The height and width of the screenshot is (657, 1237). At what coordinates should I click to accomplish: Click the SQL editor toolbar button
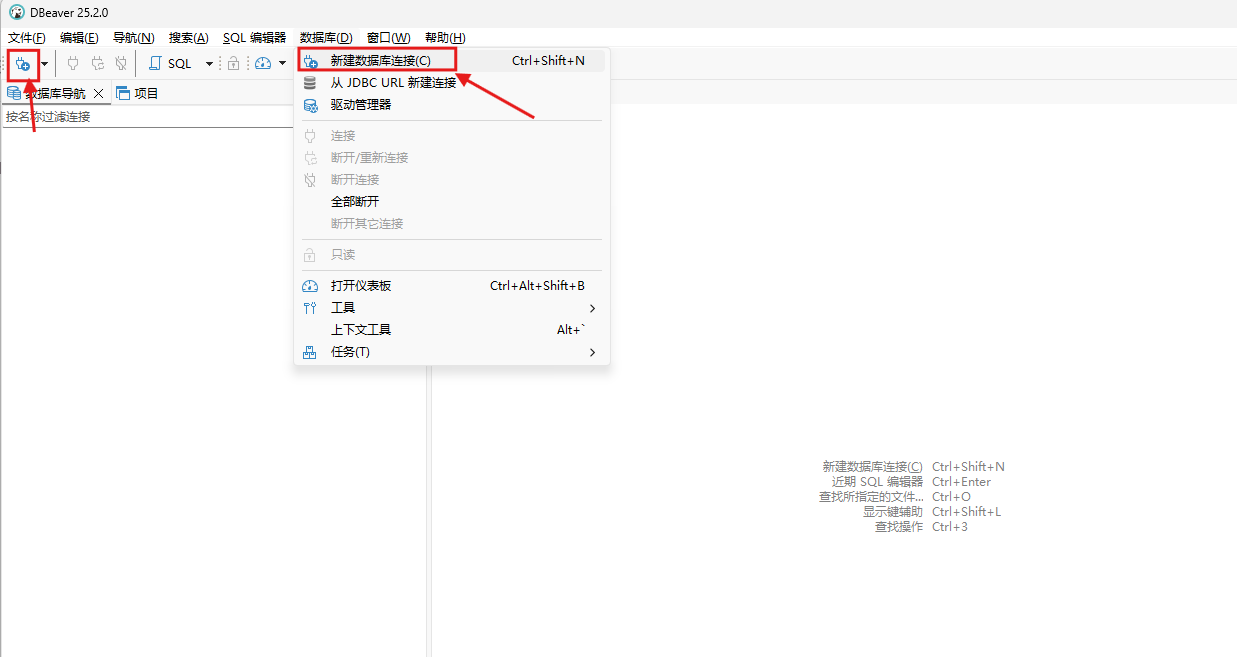click(171, 64)
